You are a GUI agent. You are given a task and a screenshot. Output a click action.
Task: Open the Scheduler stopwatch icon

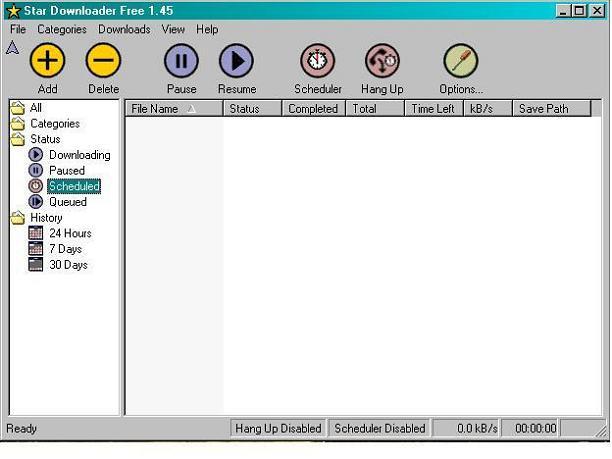pos(318,61)
